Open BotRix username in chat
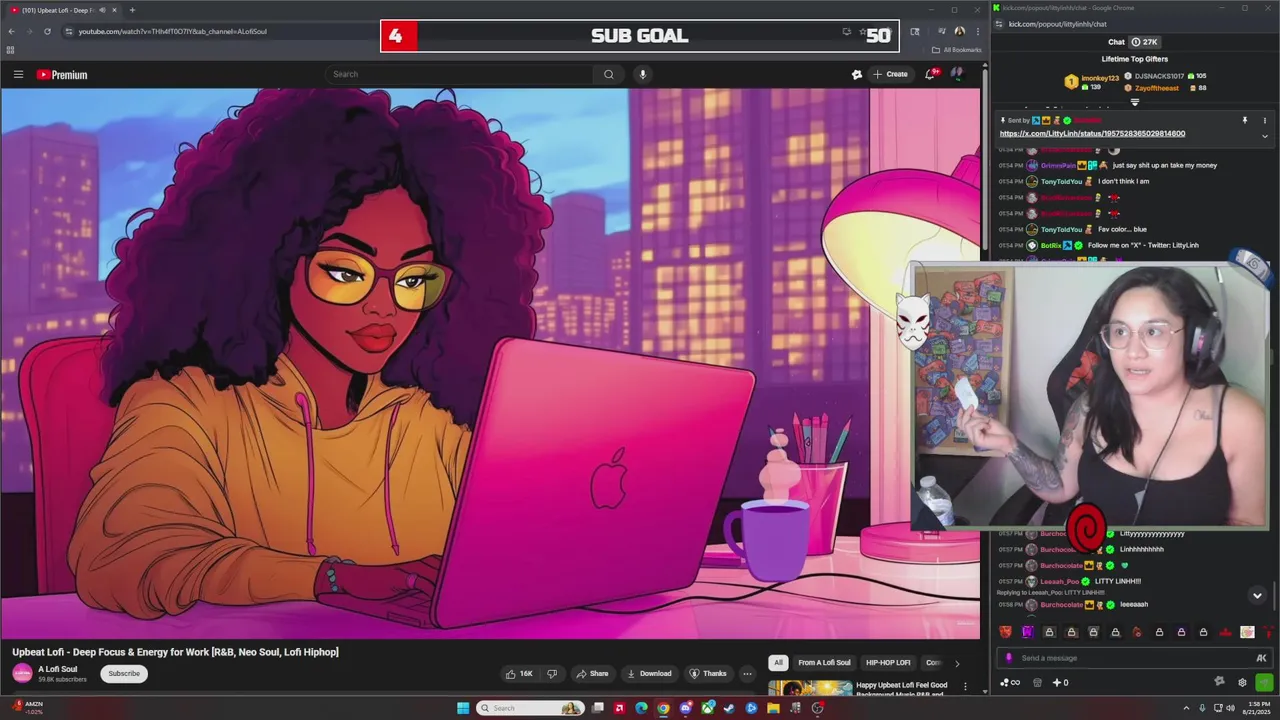The image size is (1280, 720). (x=1050, y=245)
